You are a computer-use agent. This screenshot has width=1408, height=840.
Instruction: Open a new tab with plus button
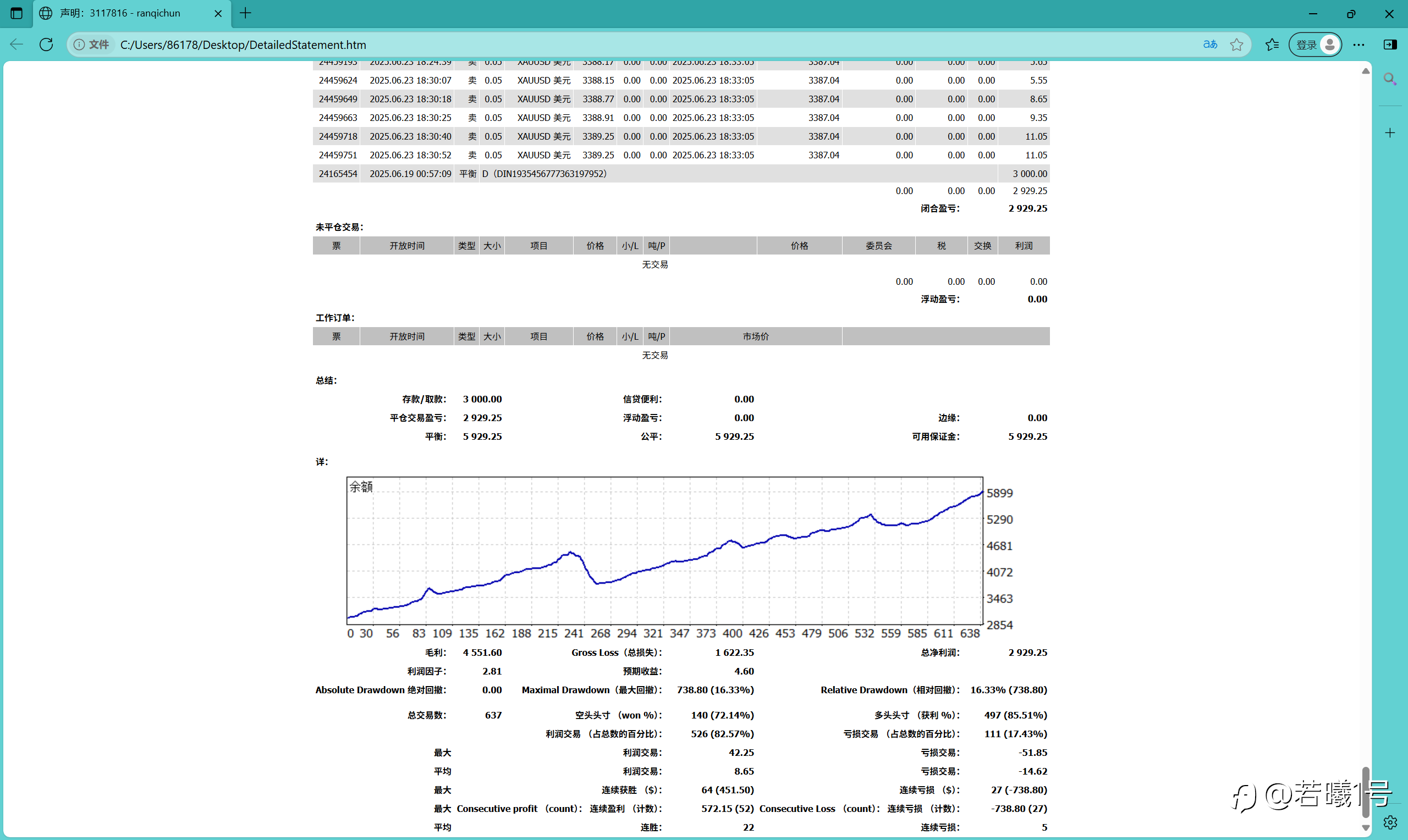pyautogui.click(x=245, y=13)
